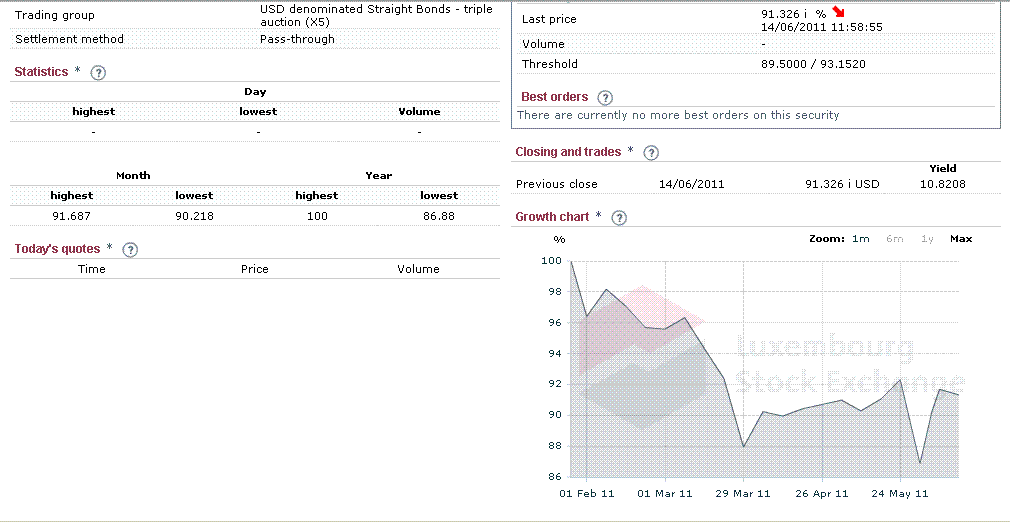Select Max zoom on the growth chart

click(x=960, y=239)
